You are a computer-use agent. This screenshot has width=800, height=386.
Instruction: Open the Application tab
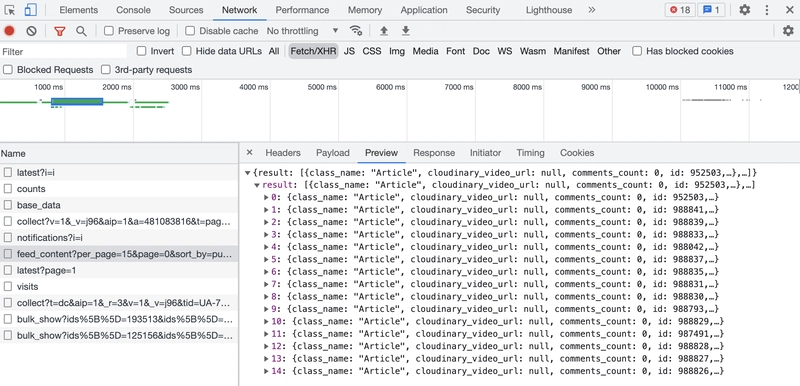[x=424, y=10]
